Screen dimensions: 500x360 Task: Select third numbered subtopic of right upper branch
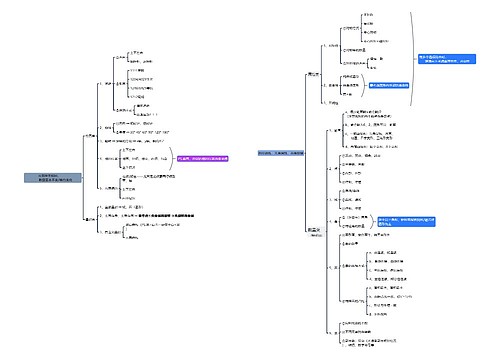331,103
